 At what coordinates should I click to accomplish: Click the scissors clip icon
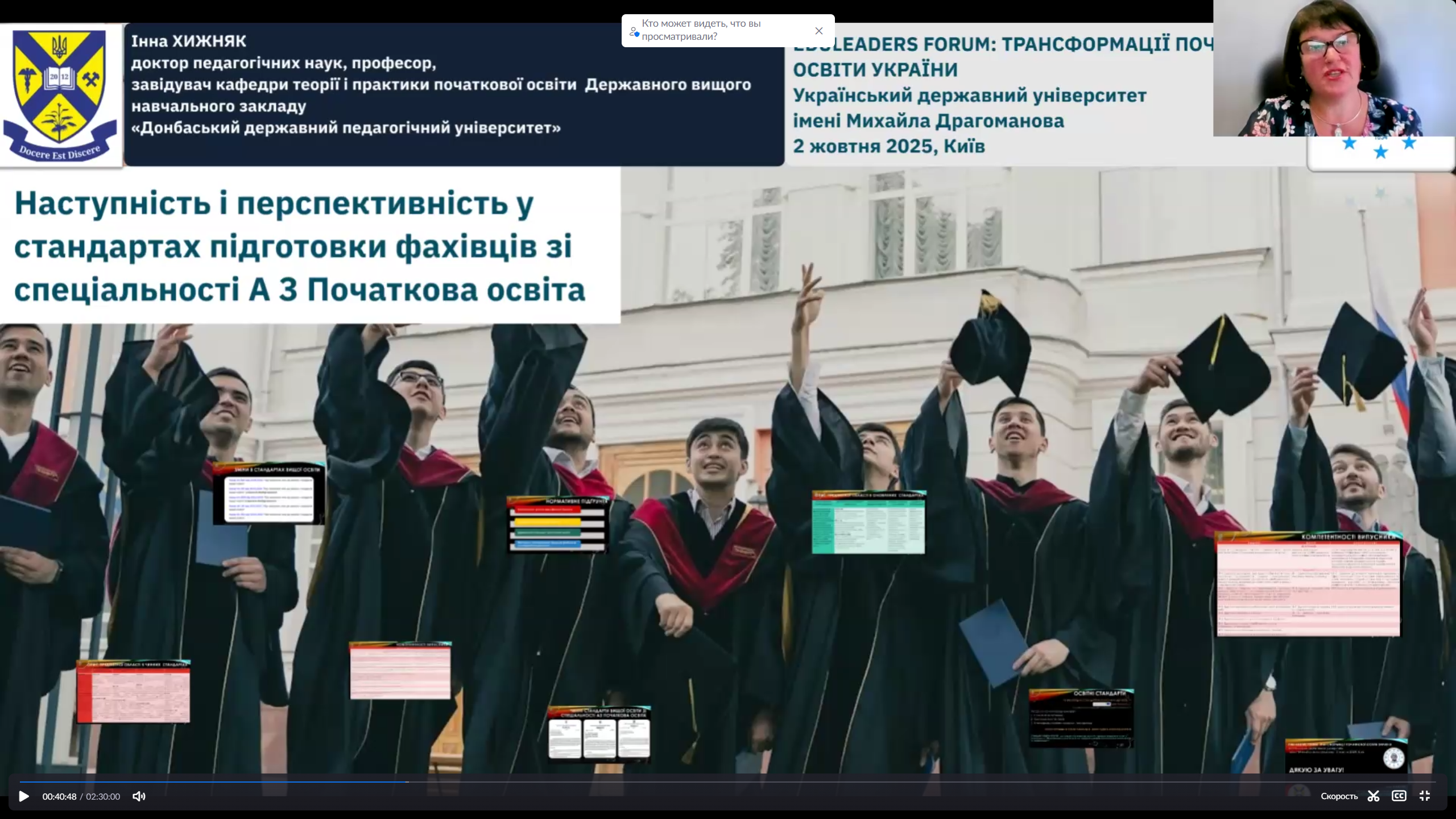1374,796
